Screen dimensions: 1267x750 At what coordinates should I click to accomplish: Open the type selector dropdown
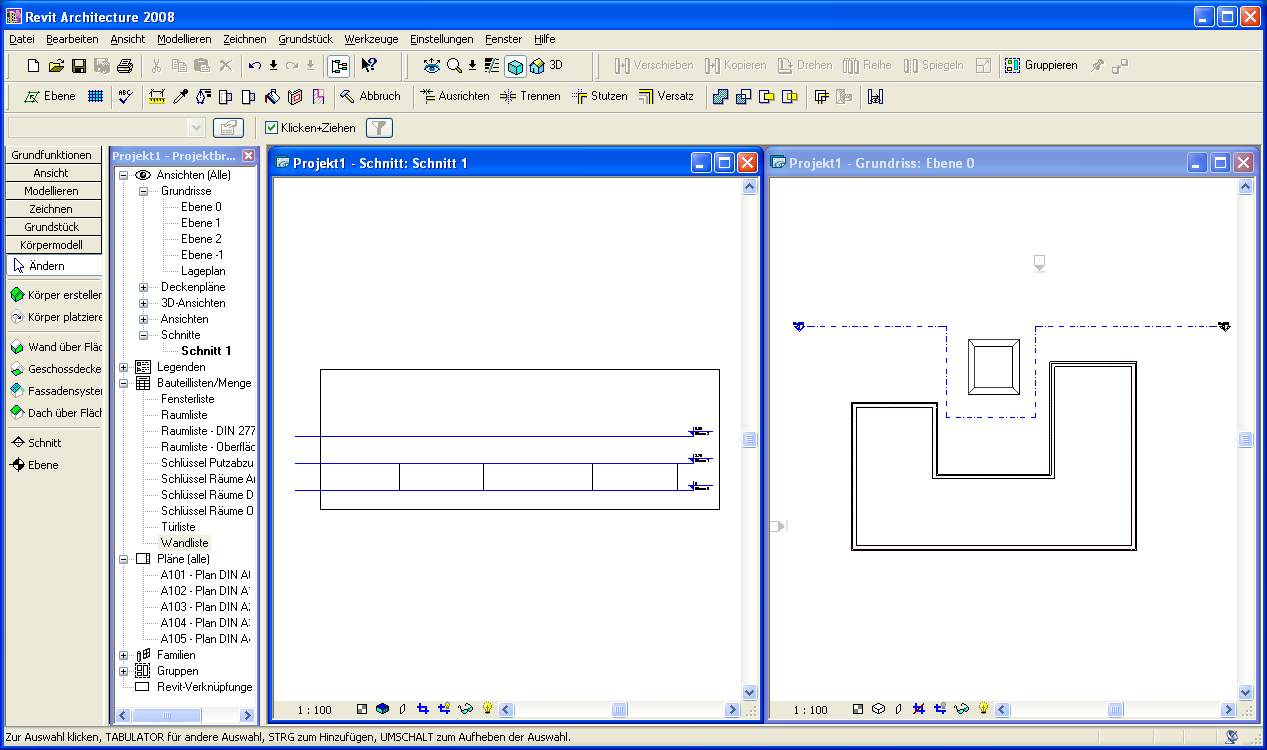click(196, 128)
